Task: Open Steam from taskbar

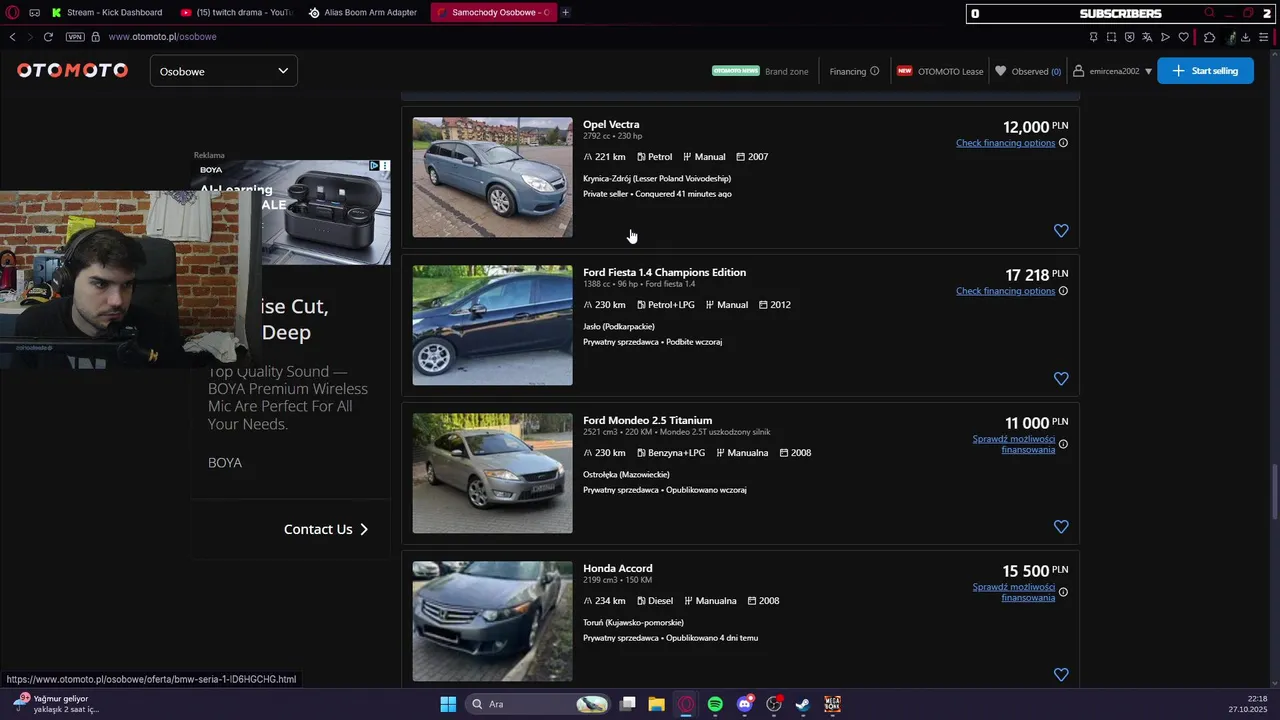Action: (802, 704)
